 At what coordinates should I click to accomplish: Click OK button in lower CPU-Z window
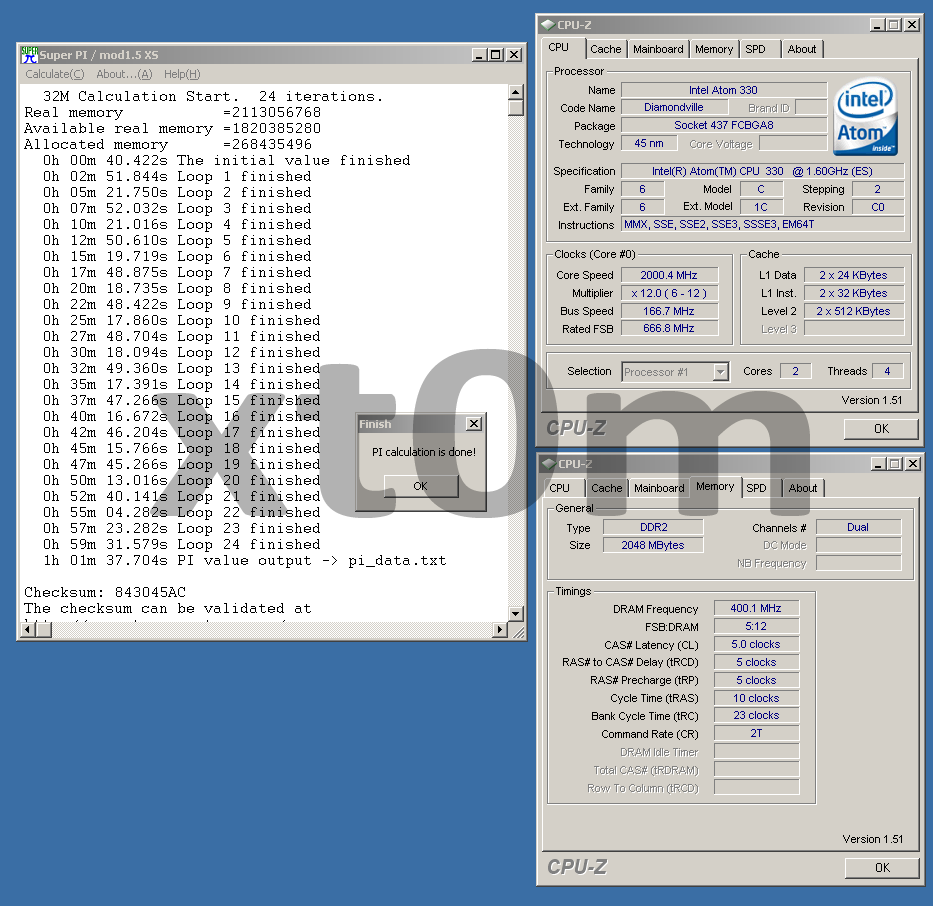pos(882,868)
